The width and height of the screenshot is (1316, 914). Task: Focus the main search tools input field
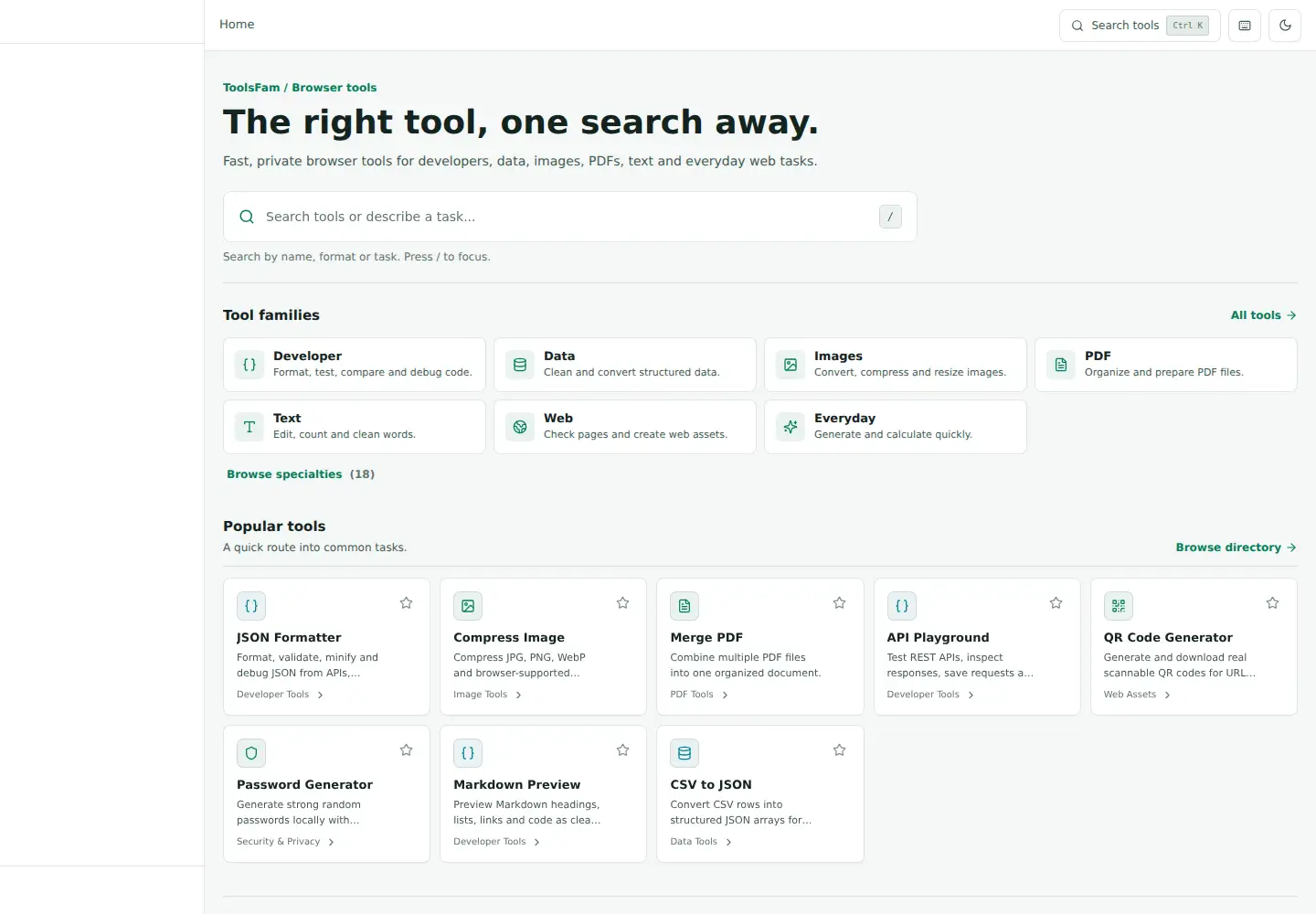[x=570, y=217]
